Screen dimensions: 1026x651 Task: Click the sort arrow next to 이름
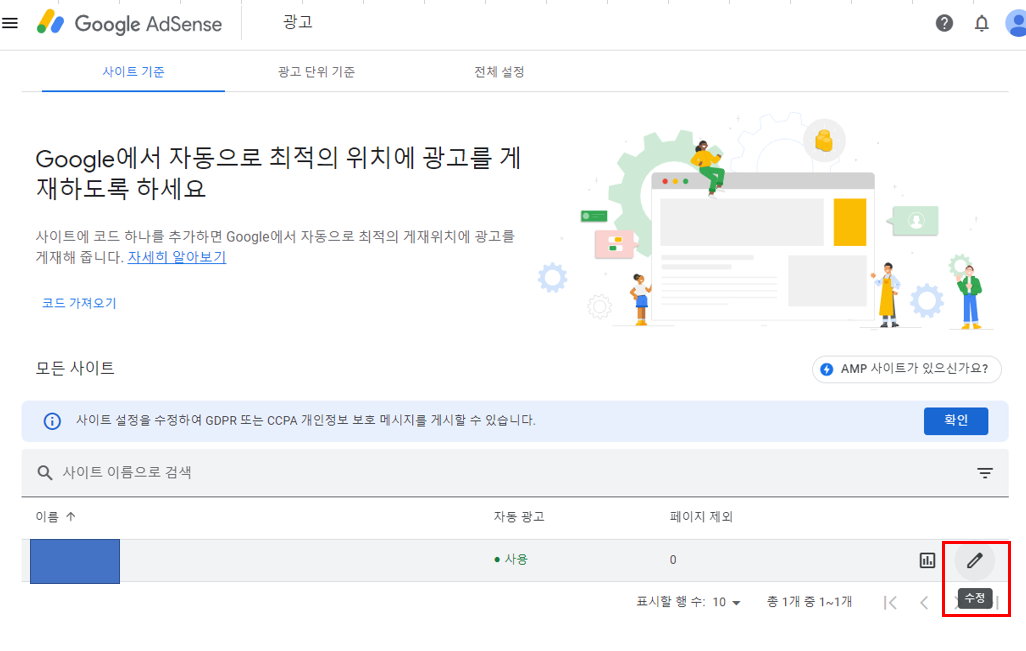pos(71,516)
